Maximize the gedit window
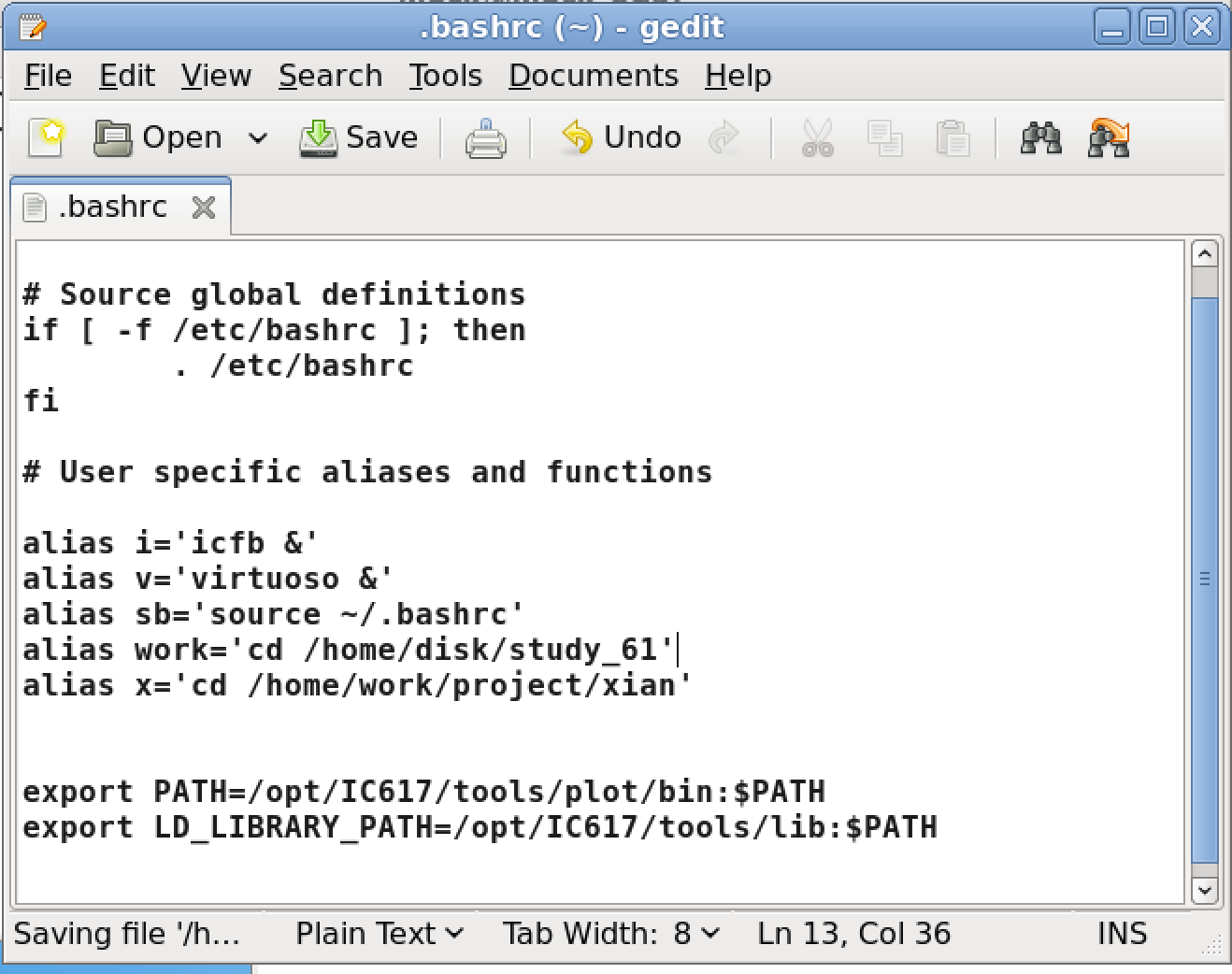1232x974 pixels. [1156, 27]
